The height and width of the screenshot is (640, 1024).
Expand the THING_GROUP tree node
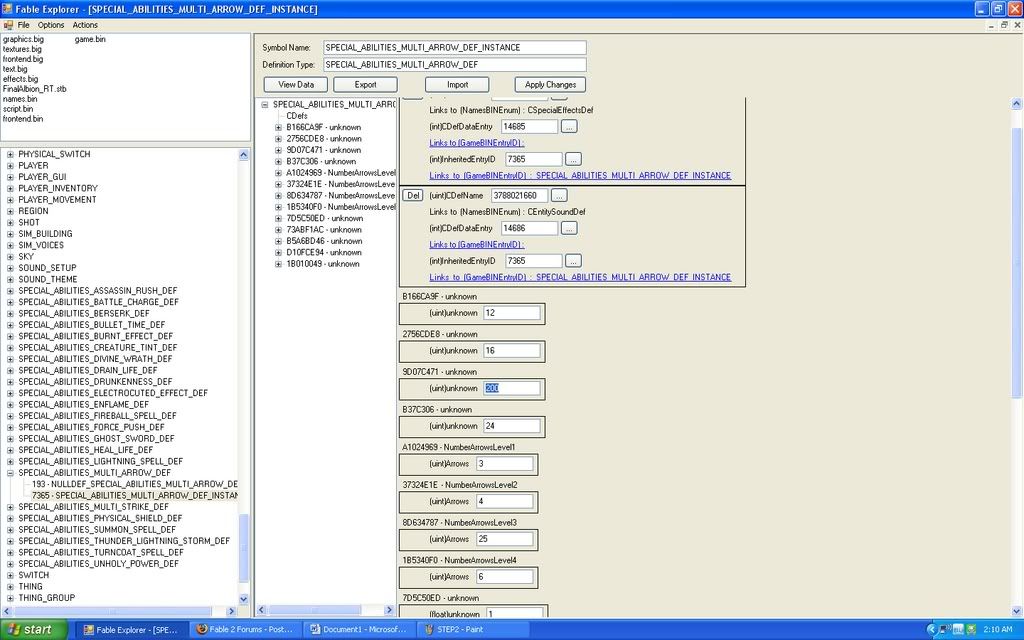click(10, 598)
